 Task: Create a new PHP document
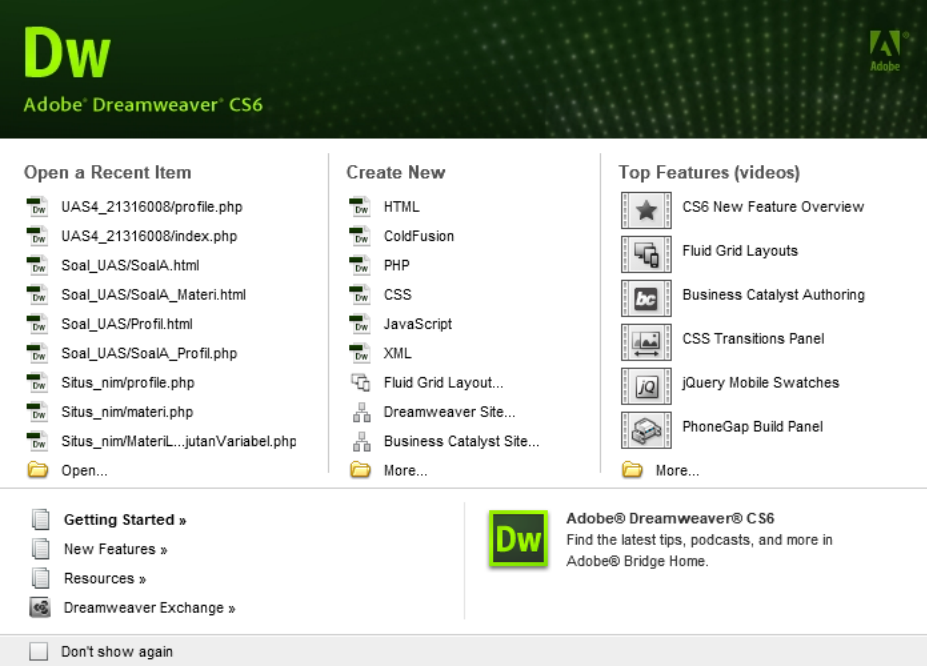click(396, 265)
